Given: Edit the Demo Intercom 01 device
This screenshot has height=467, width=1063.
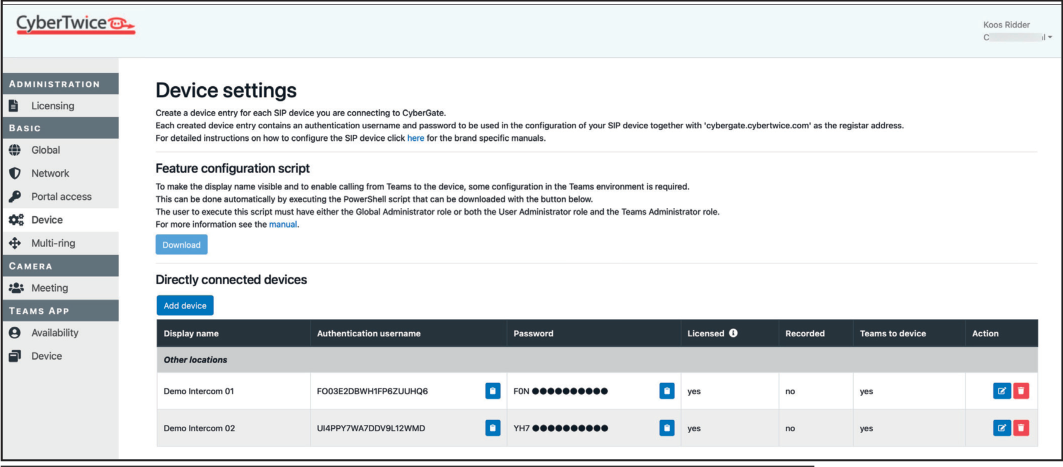Looking at the screenshot, I should click(x=1002, y=391).
